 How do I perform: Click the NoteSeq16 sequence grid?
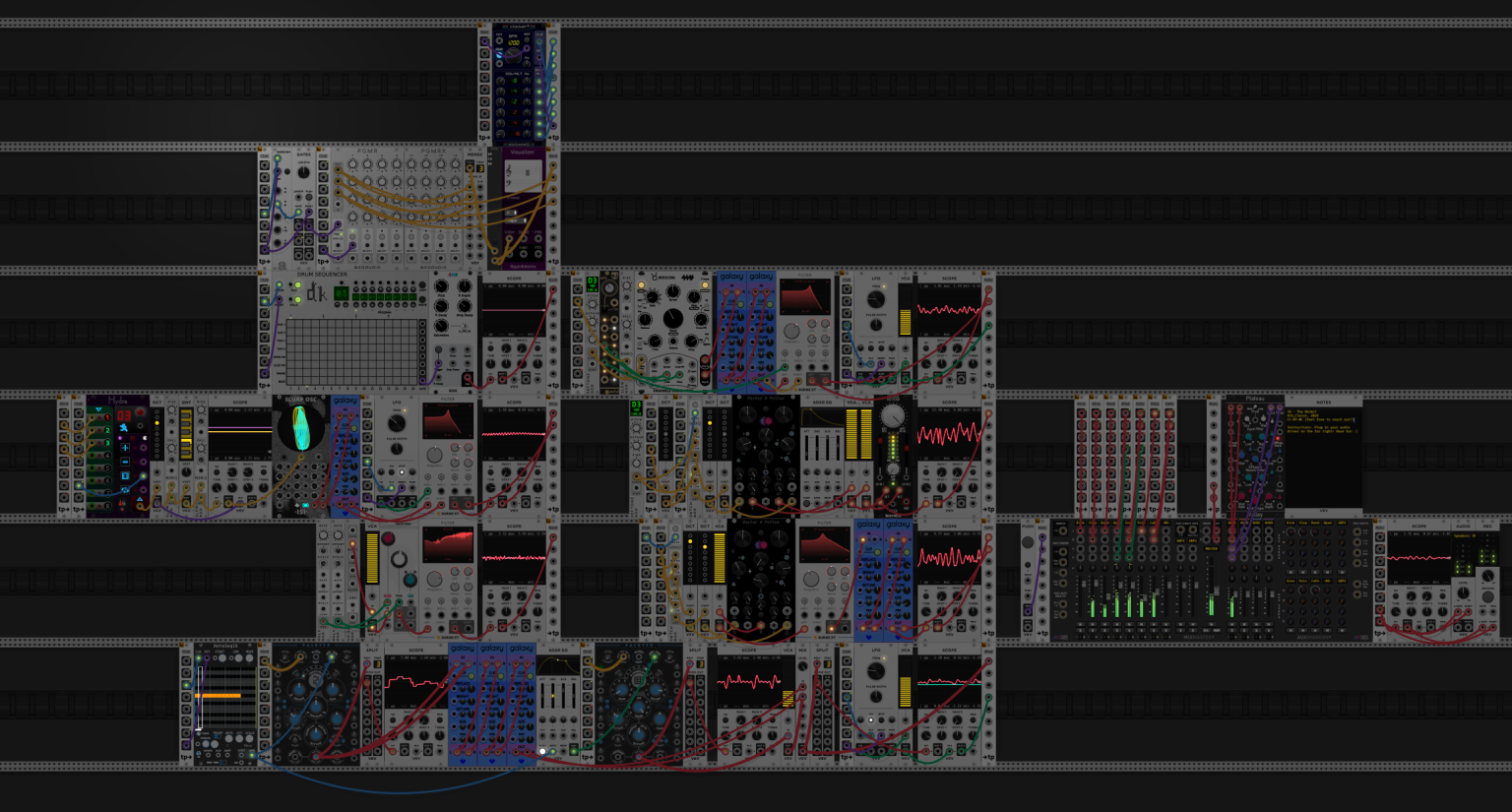tap(225, 697)
